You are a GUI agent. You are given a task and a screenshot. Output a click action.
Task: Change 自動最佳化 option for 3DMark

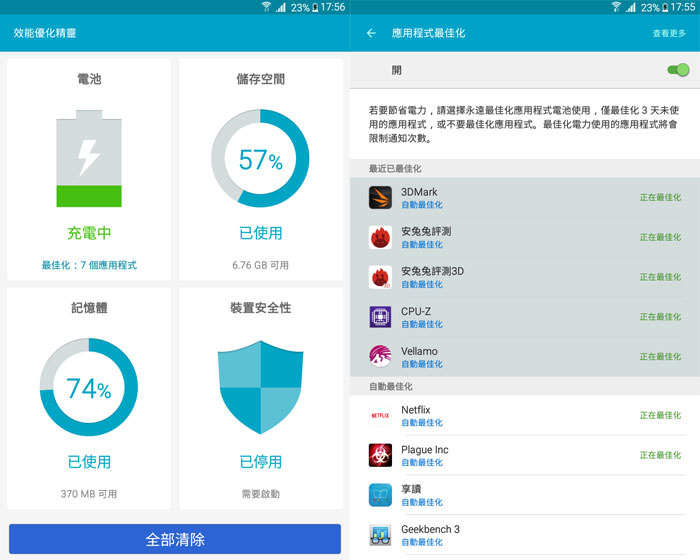click(421, 205)
